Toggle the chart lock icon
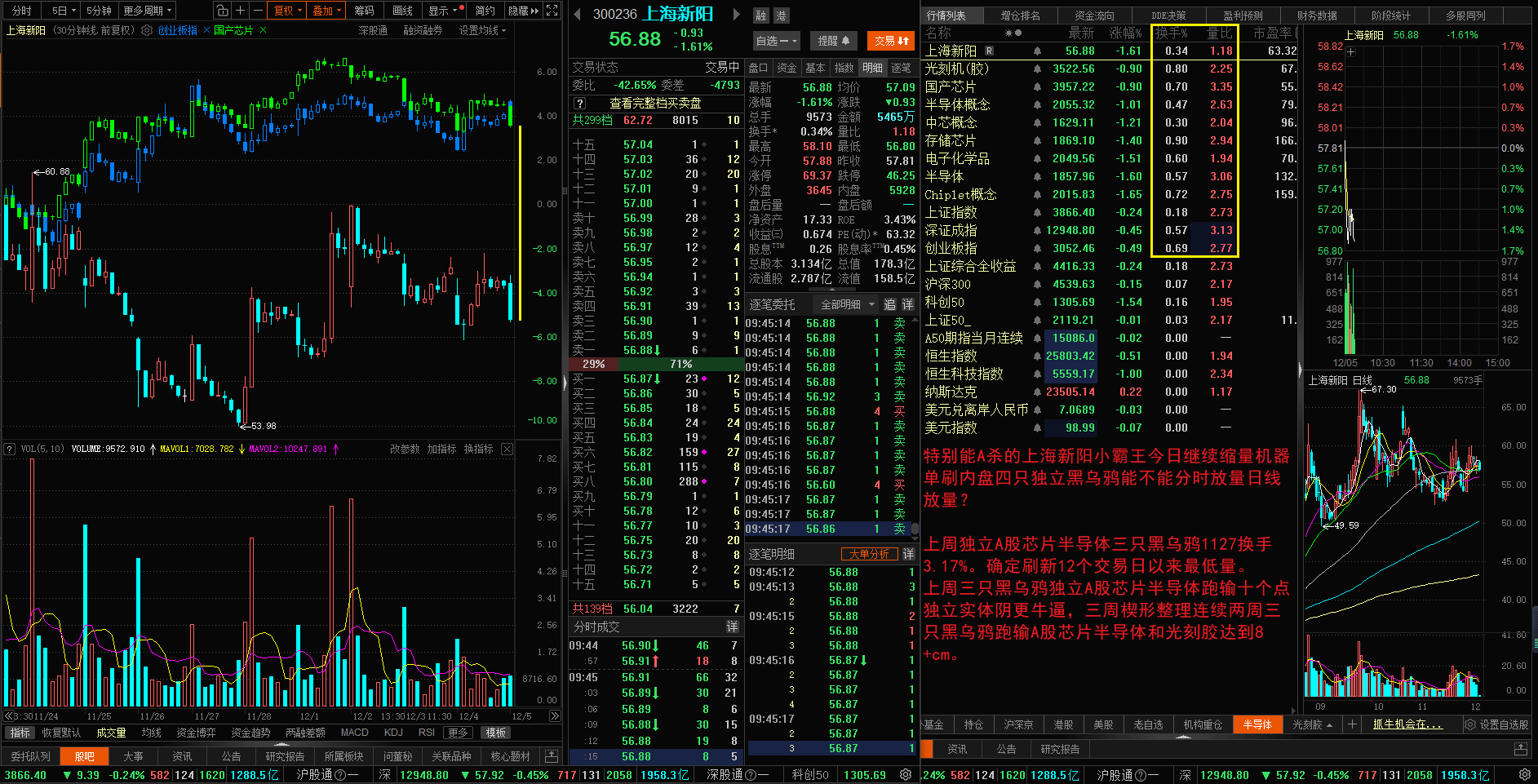Image resolution: width=1538 pixels, height=784 pixels. [222, 11]
